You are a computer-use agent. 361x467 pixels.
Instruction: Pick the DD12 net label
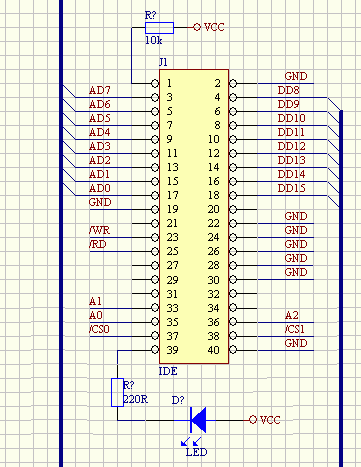point(292,146)
